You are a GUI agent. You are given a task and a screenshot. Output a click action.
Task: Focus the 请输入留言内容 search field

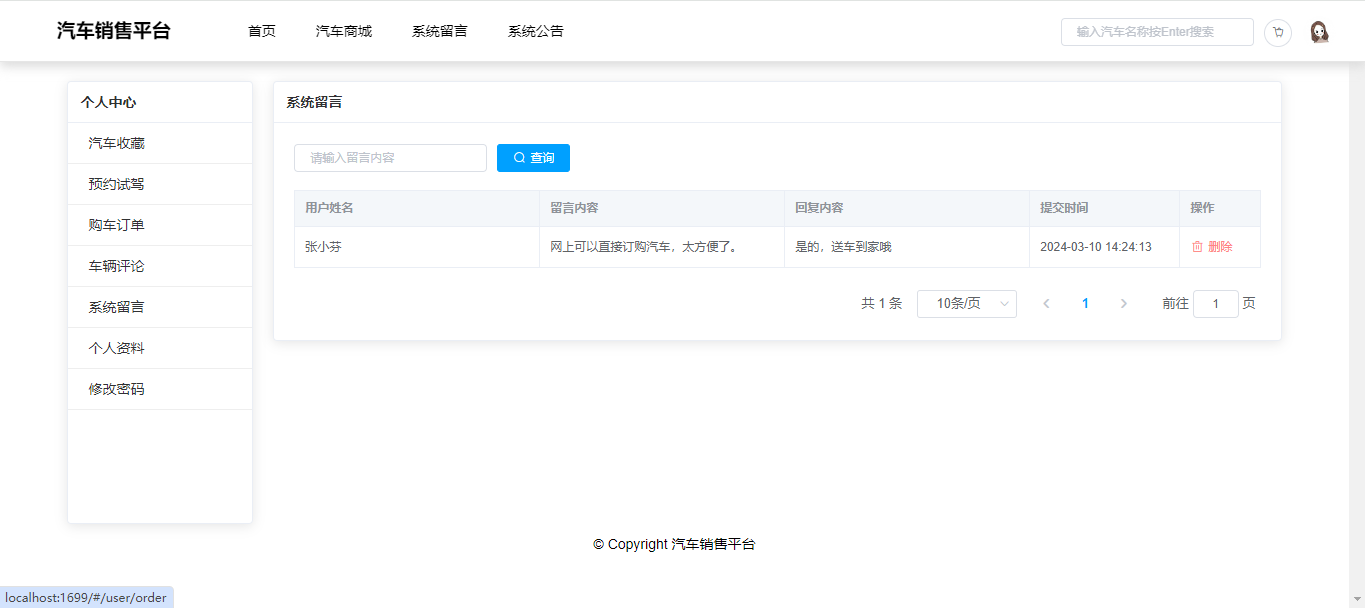coord(390,158)
